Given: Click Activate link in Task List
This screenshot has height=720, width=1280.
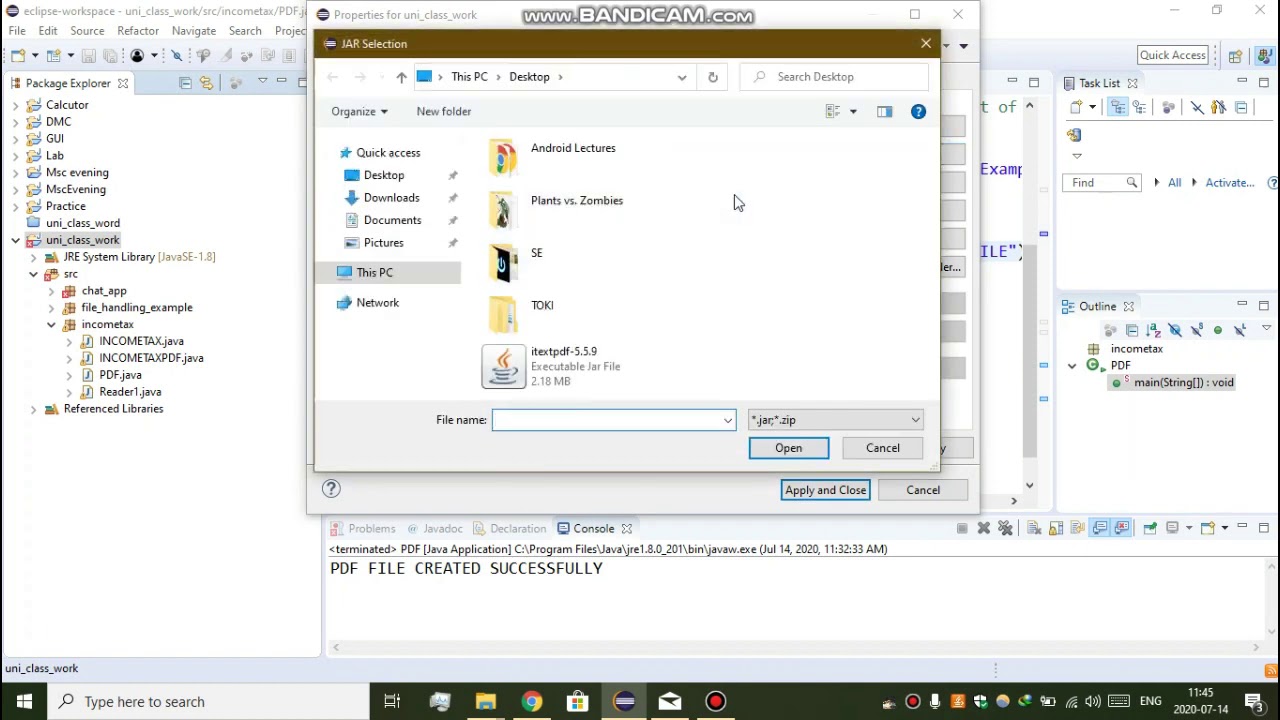Looking at the screenshot, I should [1229, 183].
